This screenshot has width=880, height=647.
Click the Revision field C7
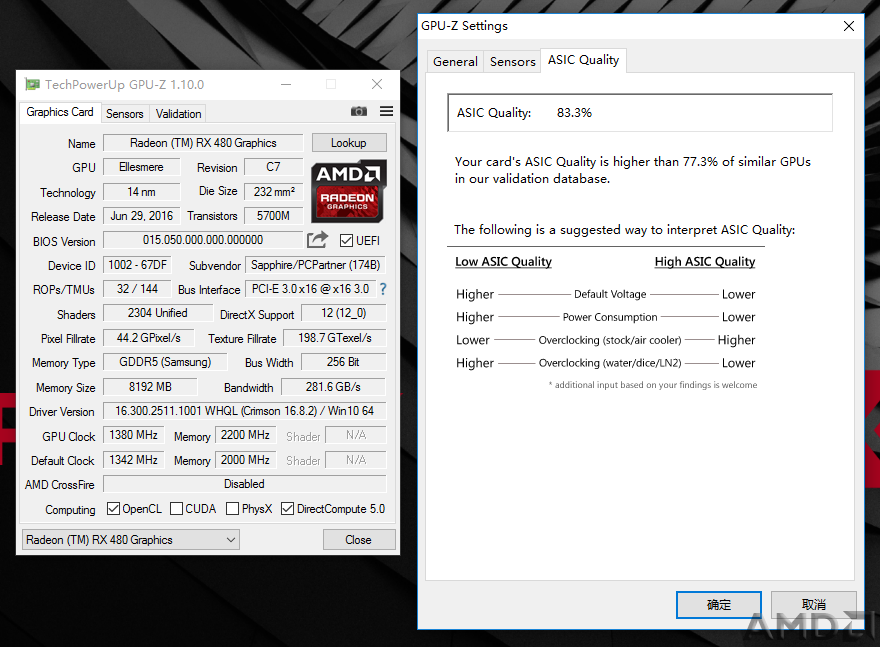(x=273, y=167)
